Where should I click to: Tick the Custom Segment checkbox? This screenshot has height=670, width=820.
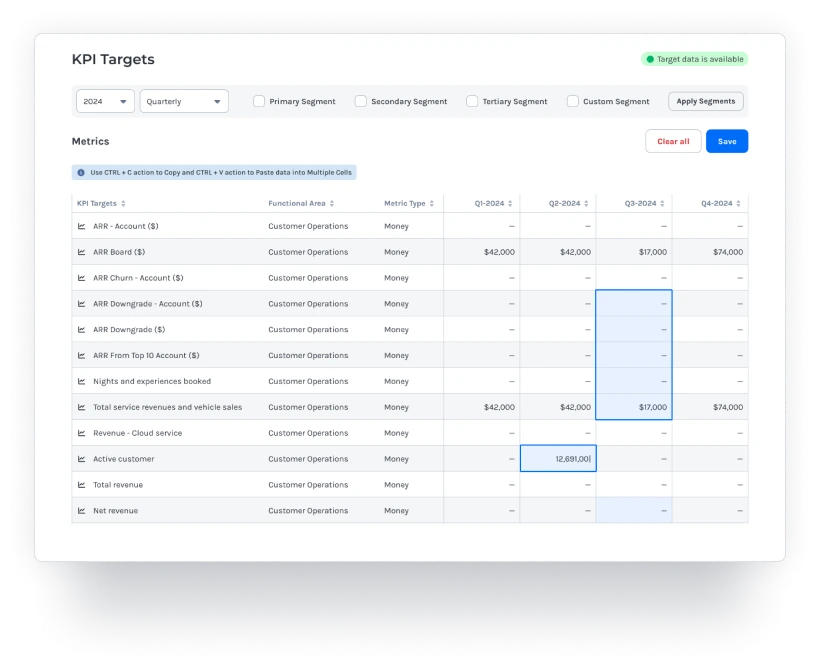point(573,101)
